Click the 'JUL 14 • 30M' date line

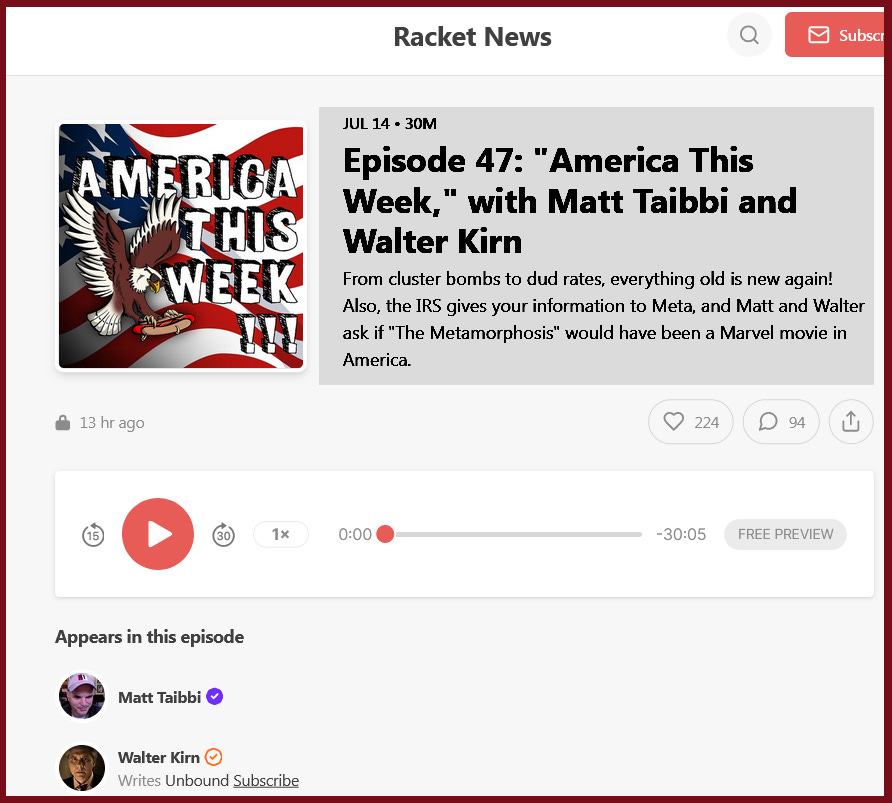pyautogui.click(x=390, y=123)
